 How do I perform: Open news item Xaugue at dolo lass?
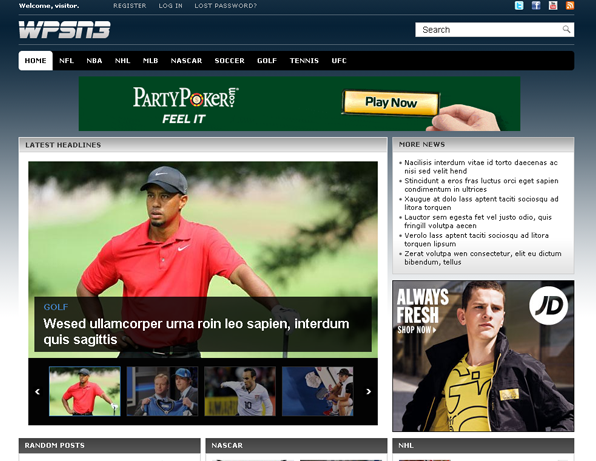481,203
